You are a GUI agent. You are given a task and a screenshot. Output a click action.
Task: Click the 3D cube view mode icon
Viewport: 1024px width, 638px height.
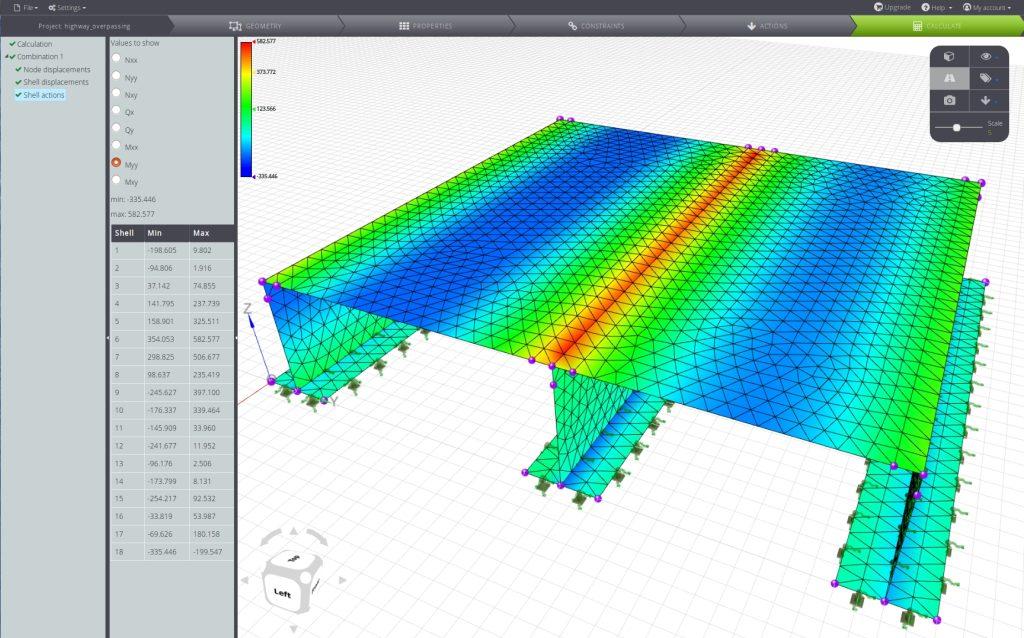pos(949,57)
